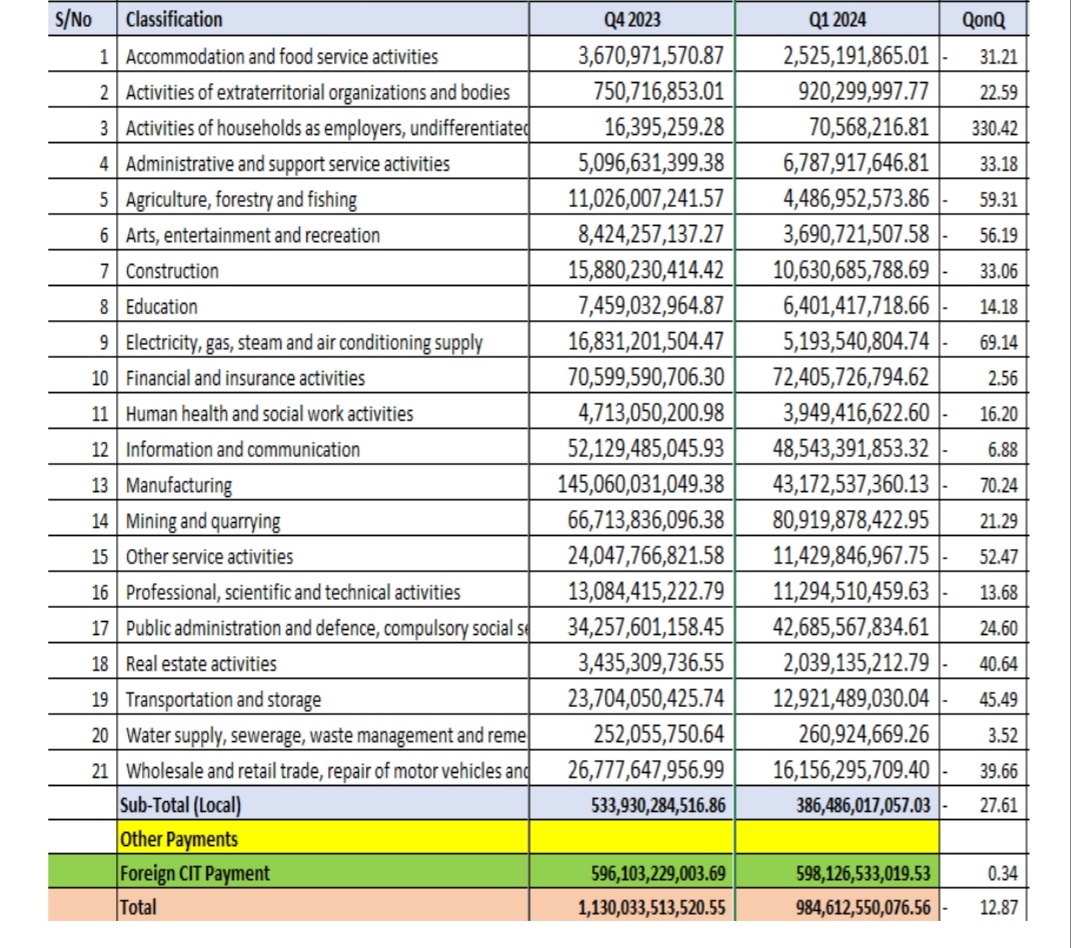Click Activities of households as employers row
The height and width of the screenshot is (948, 1071).
[x=326, y=128]
